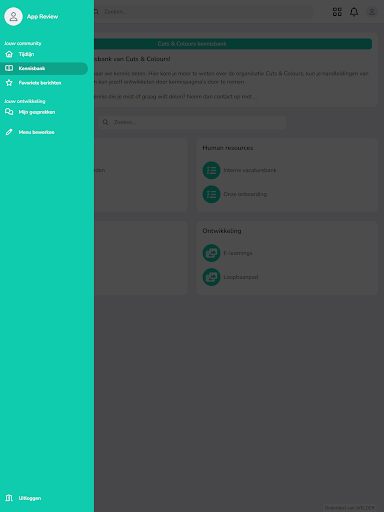Click the Uitloggen door icon
This screenshot has width=384, height=512.
click(x=9, y=498)
